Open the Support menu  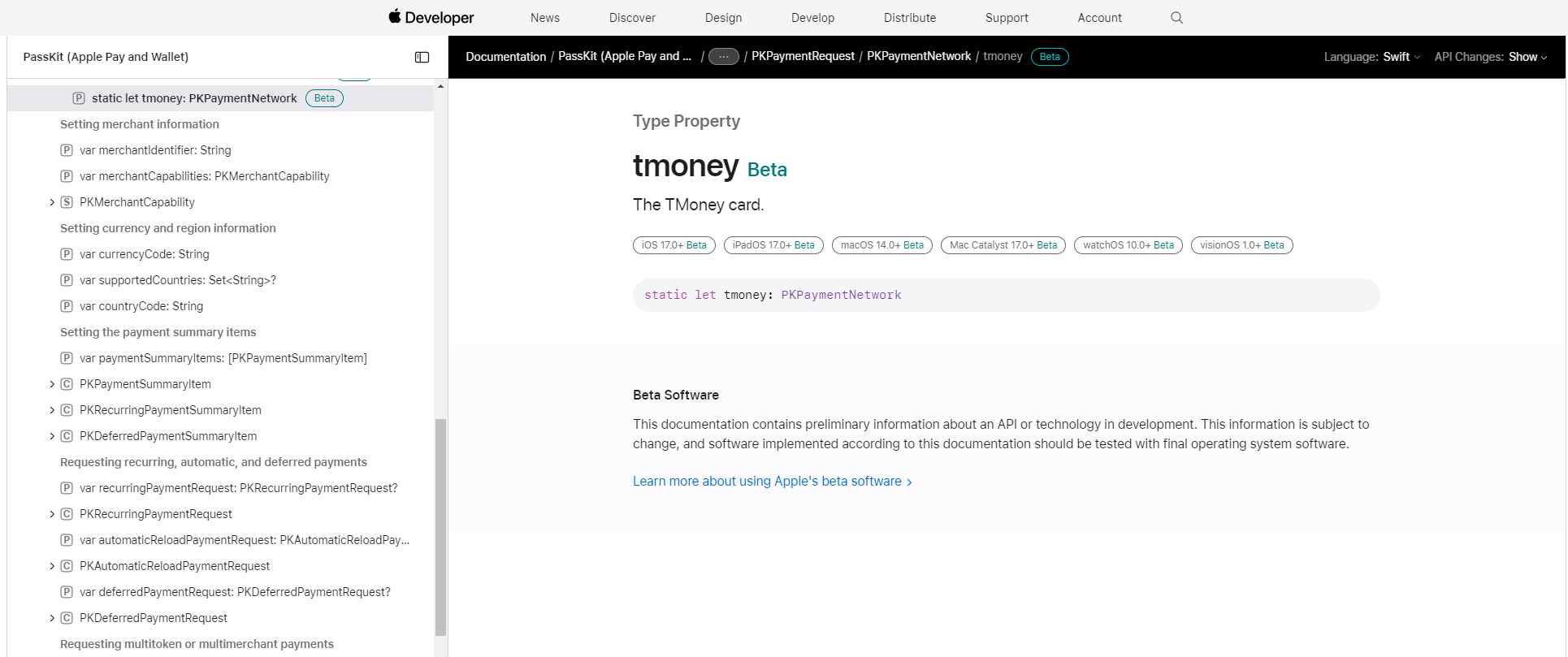coord(1007,18)
